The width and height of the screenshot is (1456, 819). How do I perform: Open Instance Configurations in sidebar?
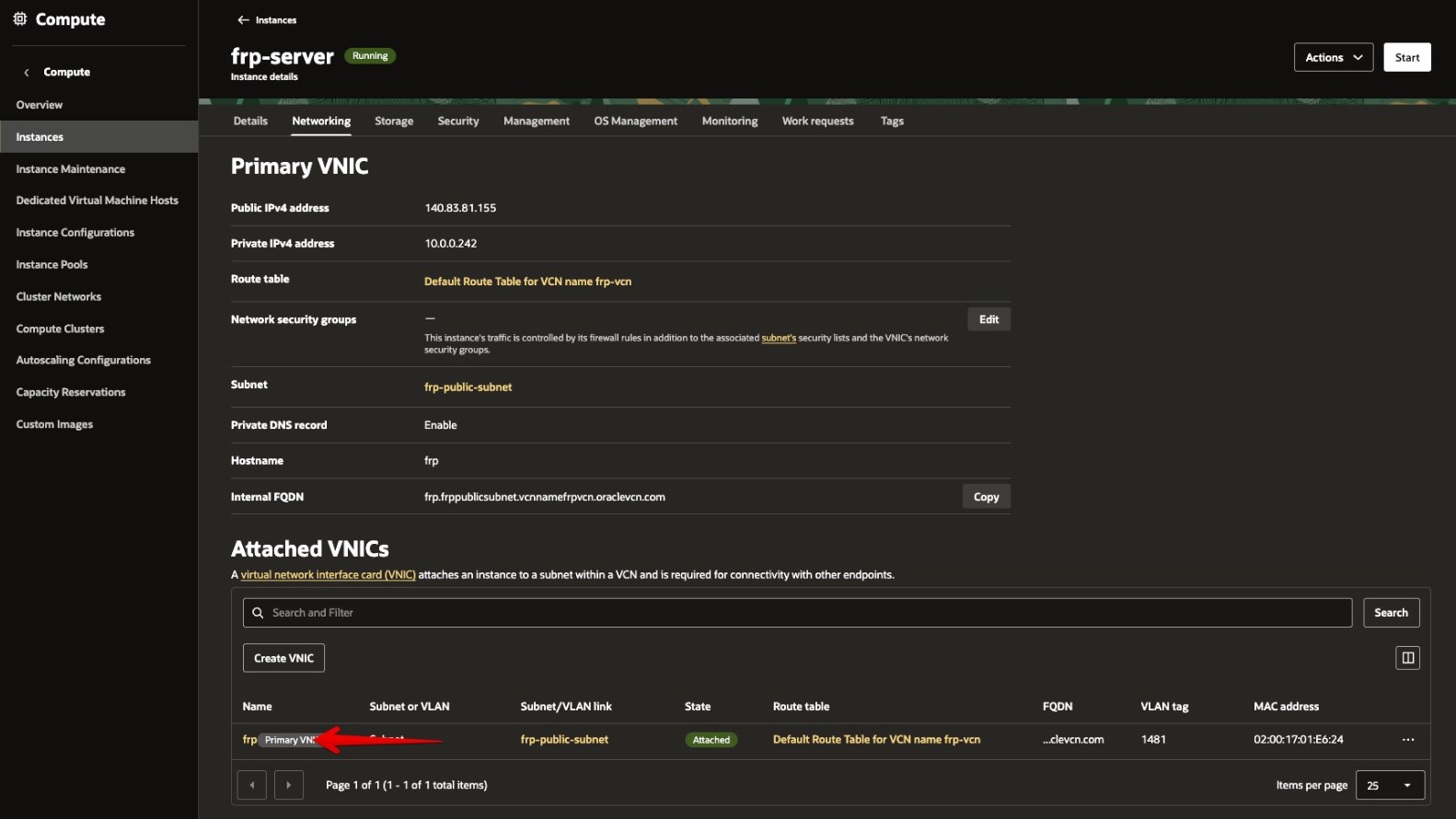75,233
